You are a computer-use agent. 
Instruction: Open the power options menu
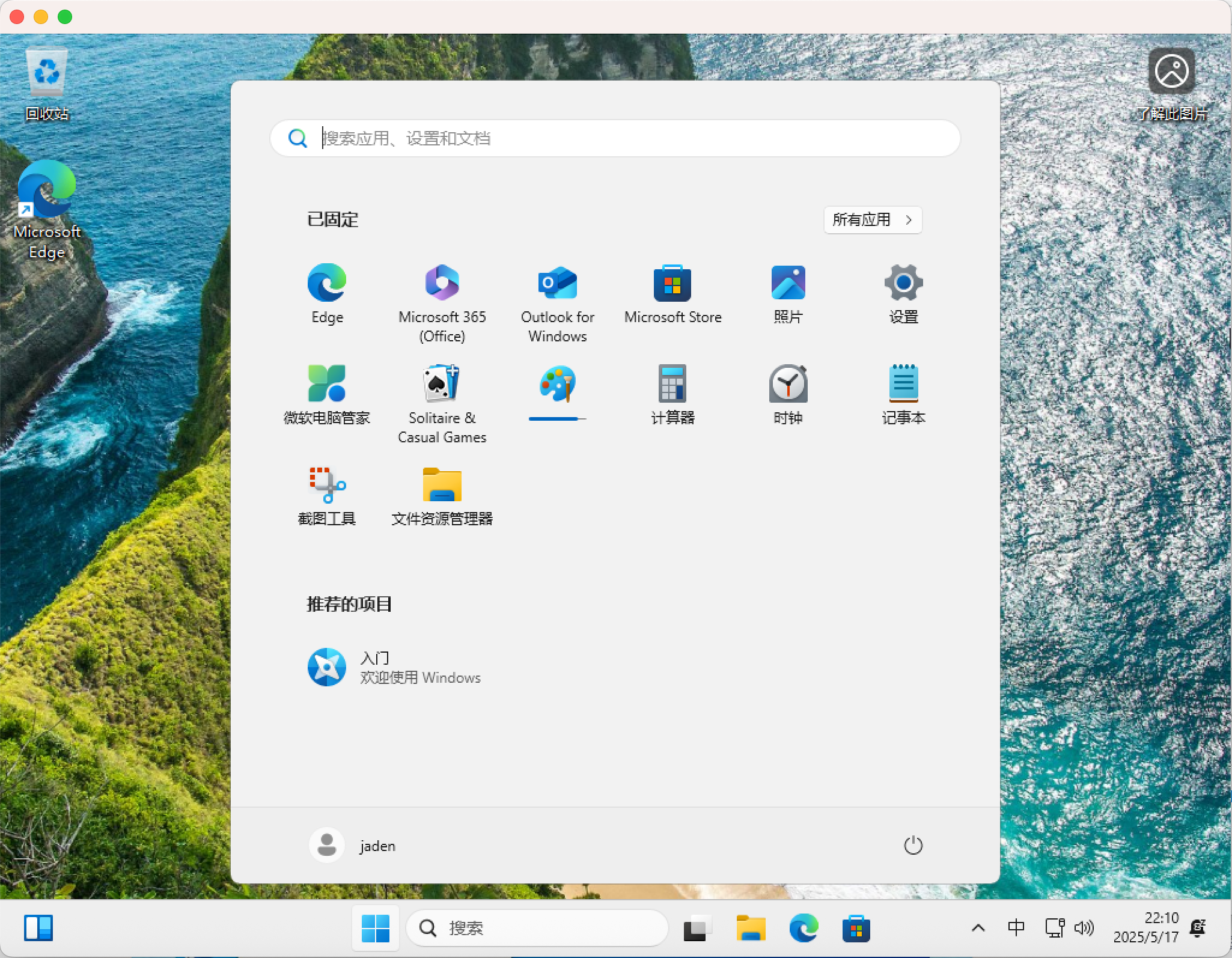(912, 845)
